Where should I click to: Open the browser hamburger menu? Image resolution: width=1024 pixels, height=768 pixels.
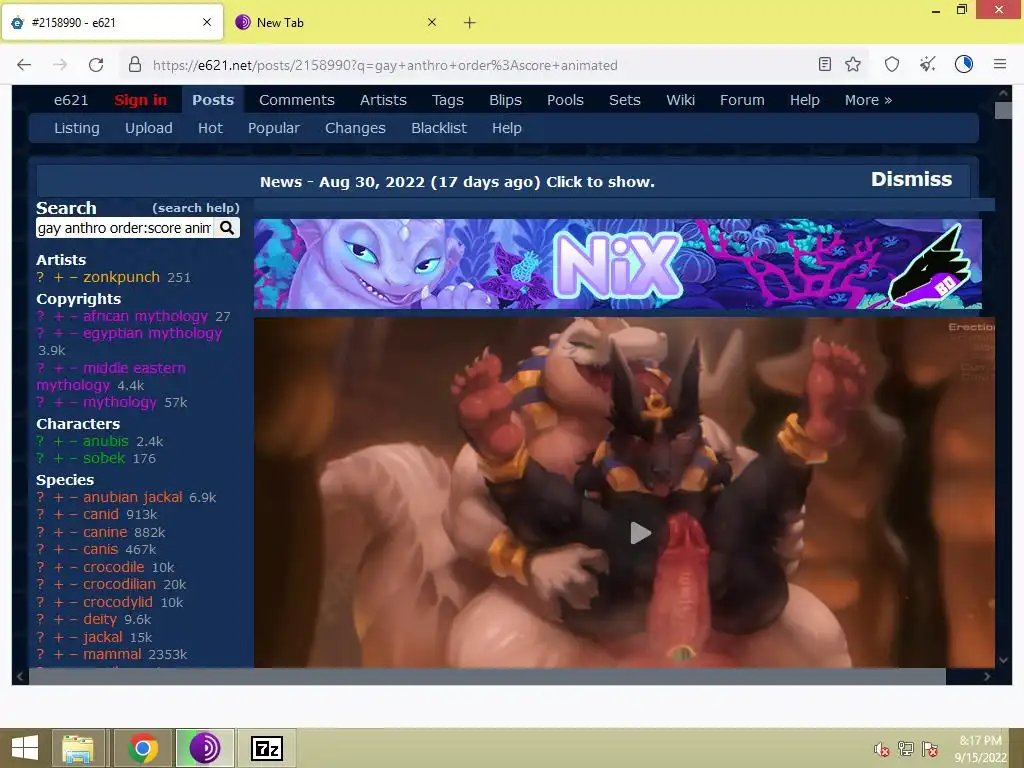click(x=1000, y=64)
